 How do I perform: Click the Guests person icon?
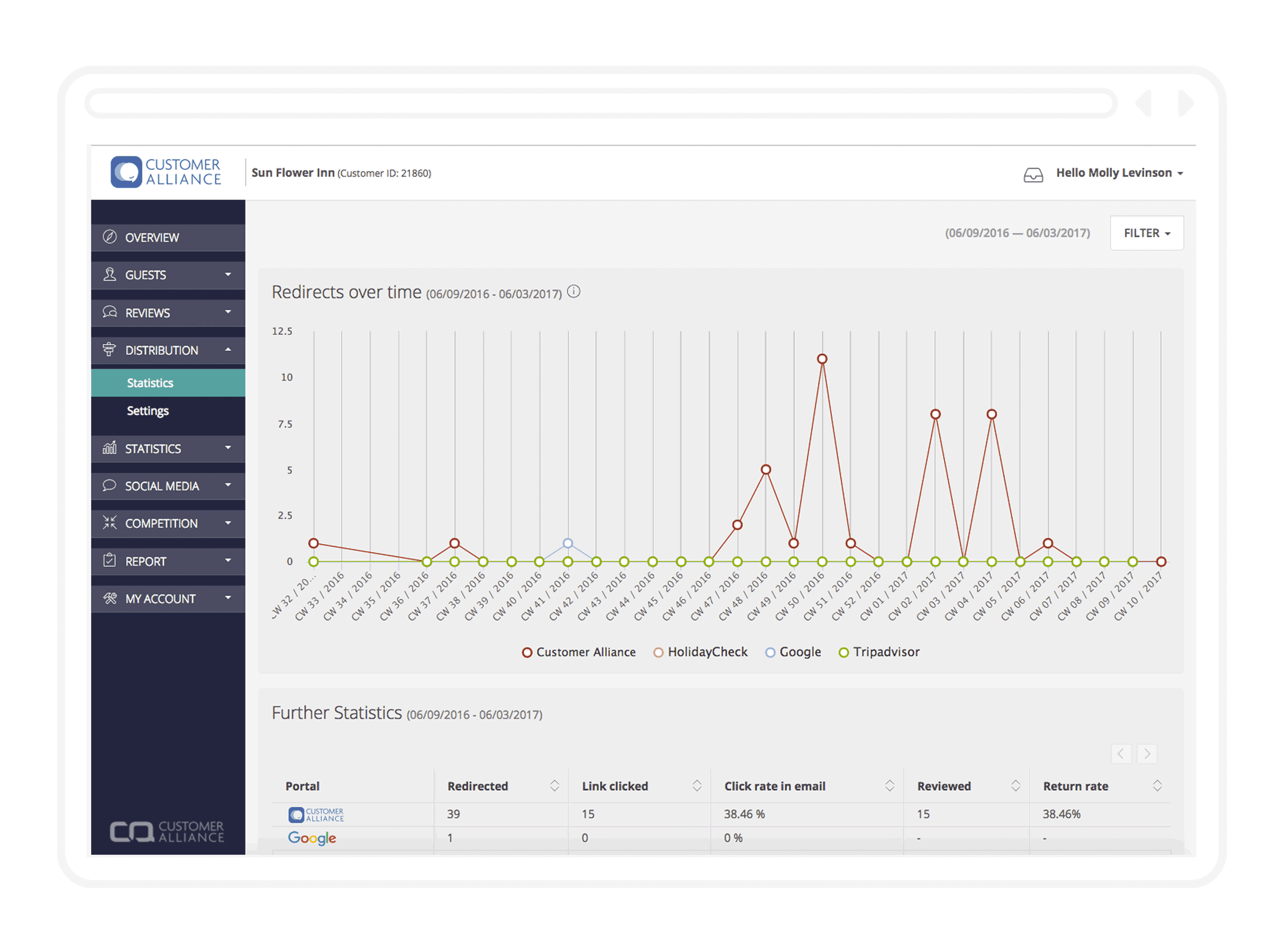[x=109, y=275]
